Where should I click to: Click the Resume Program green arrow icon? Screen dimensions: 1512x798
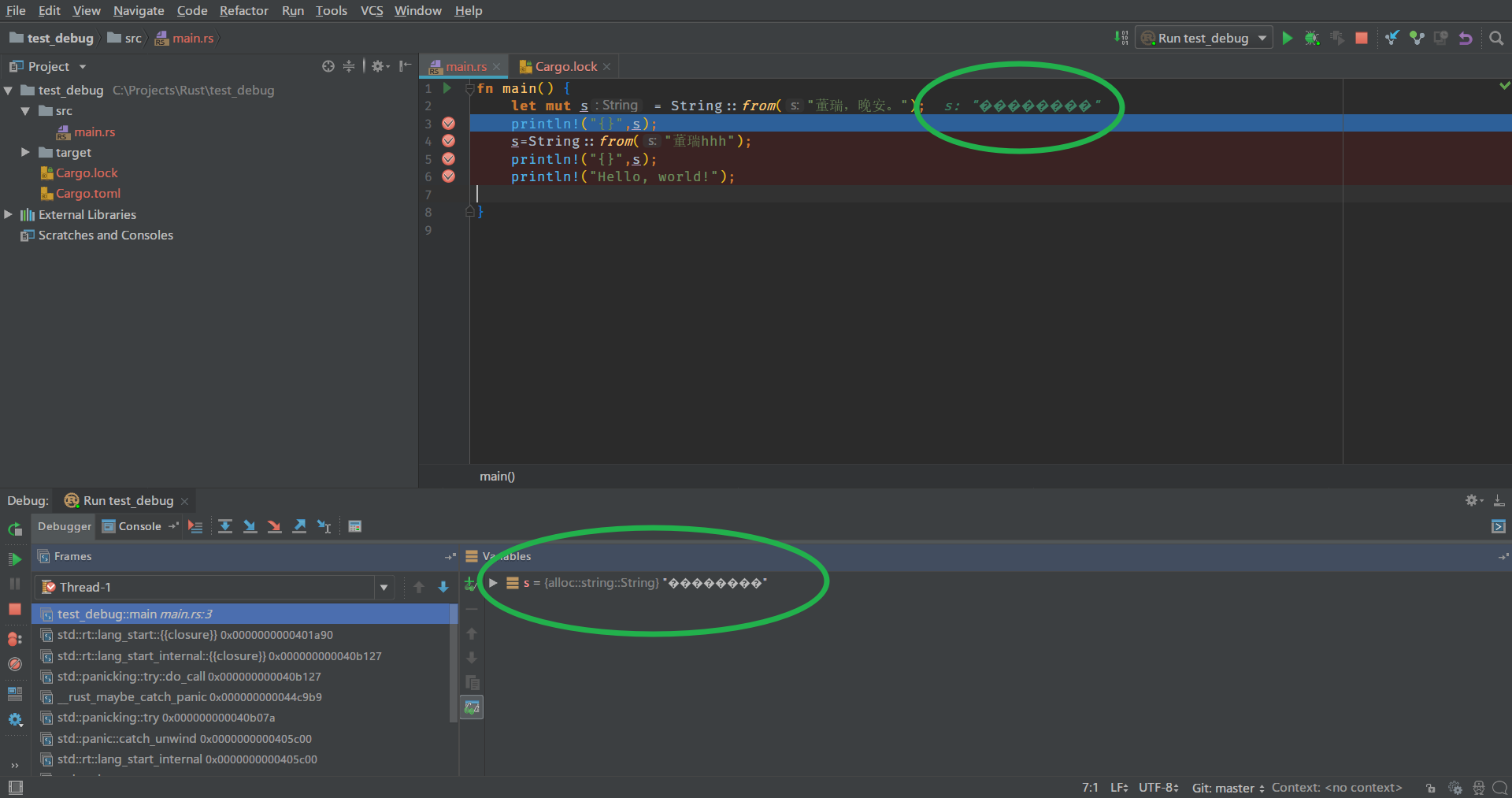pos(14,559)
